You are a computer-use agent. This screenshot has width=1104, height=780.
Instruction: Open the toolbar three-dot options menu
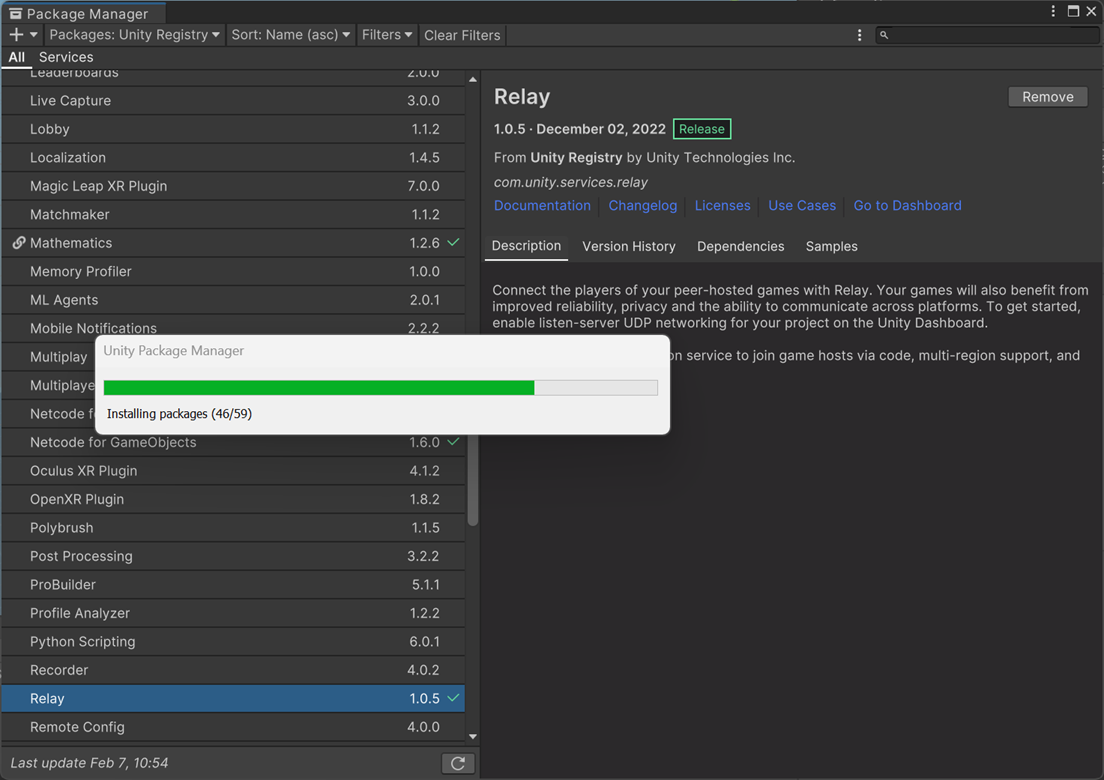click(859, 35)
